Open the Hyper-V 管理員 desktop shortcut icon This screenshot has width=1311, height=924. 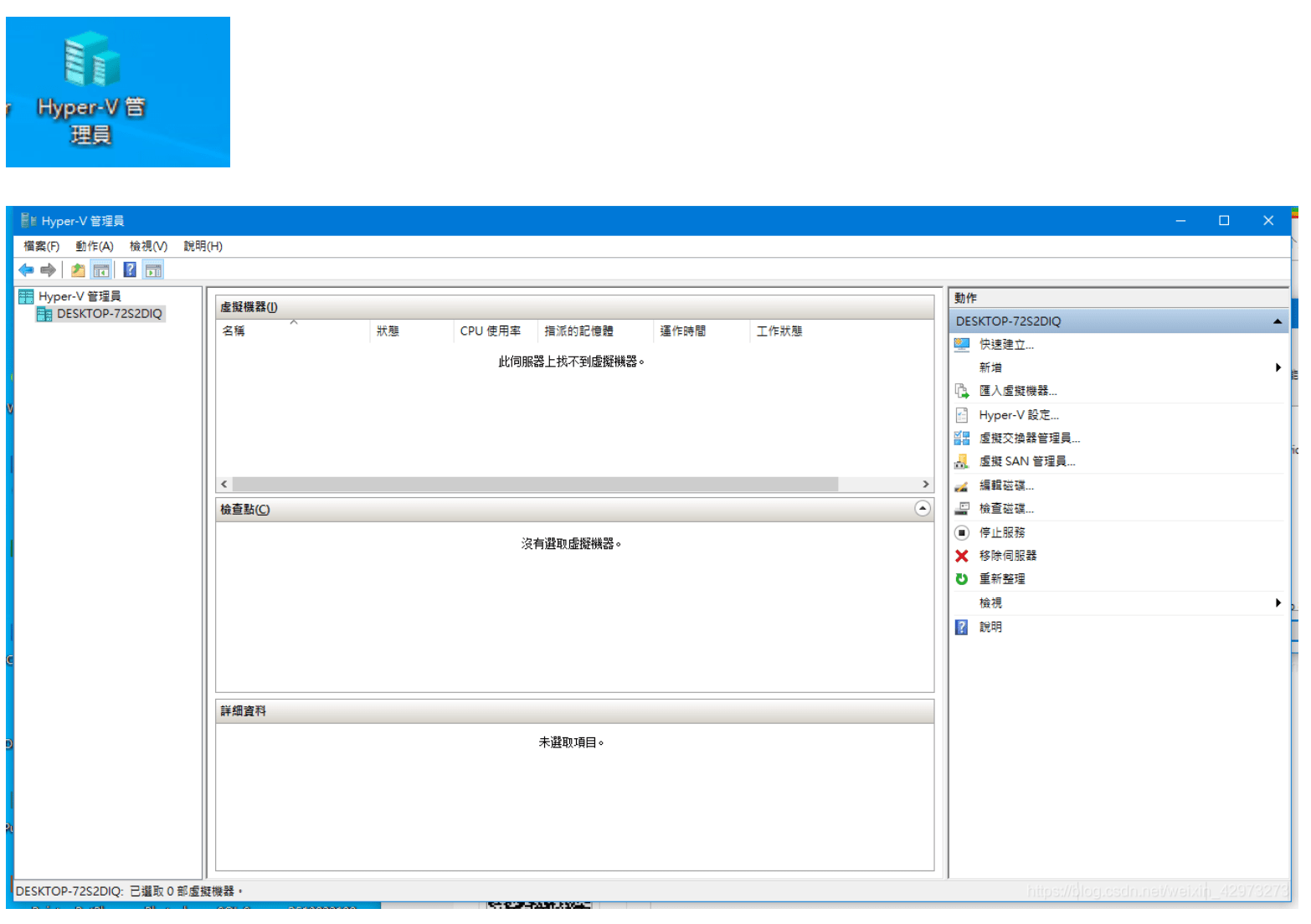(92, 88)
